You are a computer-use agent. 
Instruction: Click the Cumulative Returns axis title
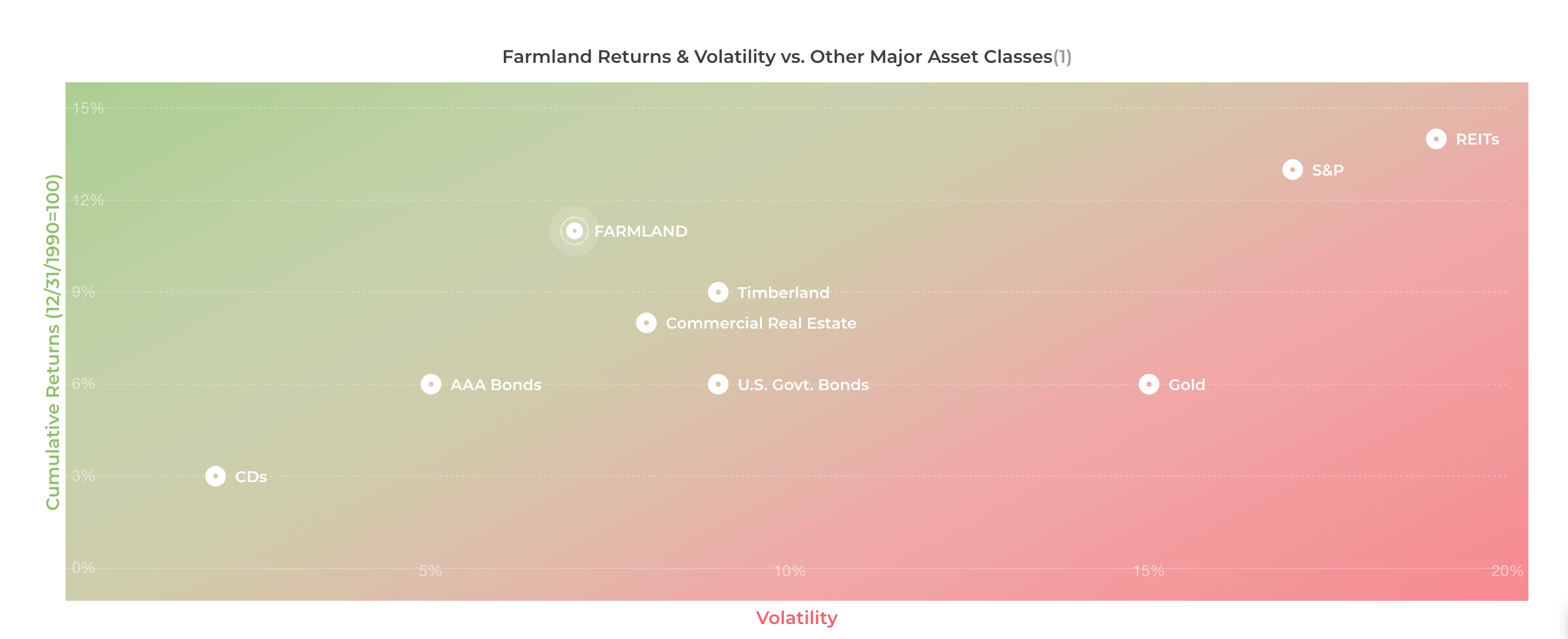[x=53, y=342]
